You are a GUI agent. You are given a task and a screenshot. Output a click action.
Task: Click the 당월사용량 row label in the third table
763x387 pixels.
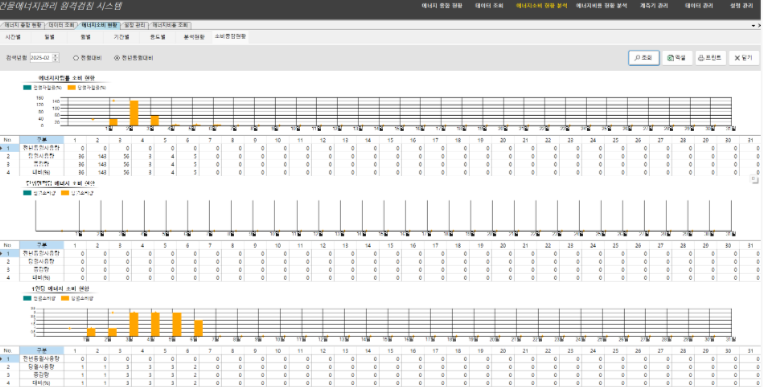[41, 367]
